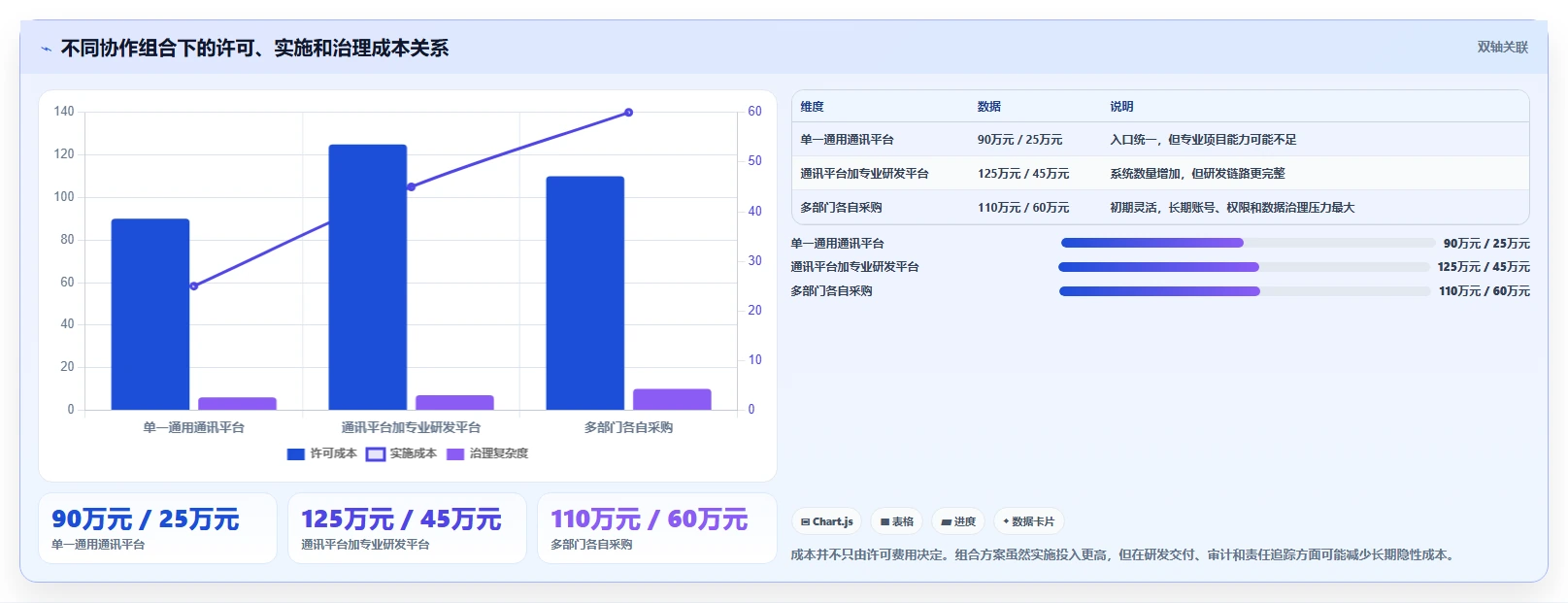Click the progress bar for 通讯平台加专业研发平台
The width and height of the screenshot is (1568, 603).
coord(1244,267)
